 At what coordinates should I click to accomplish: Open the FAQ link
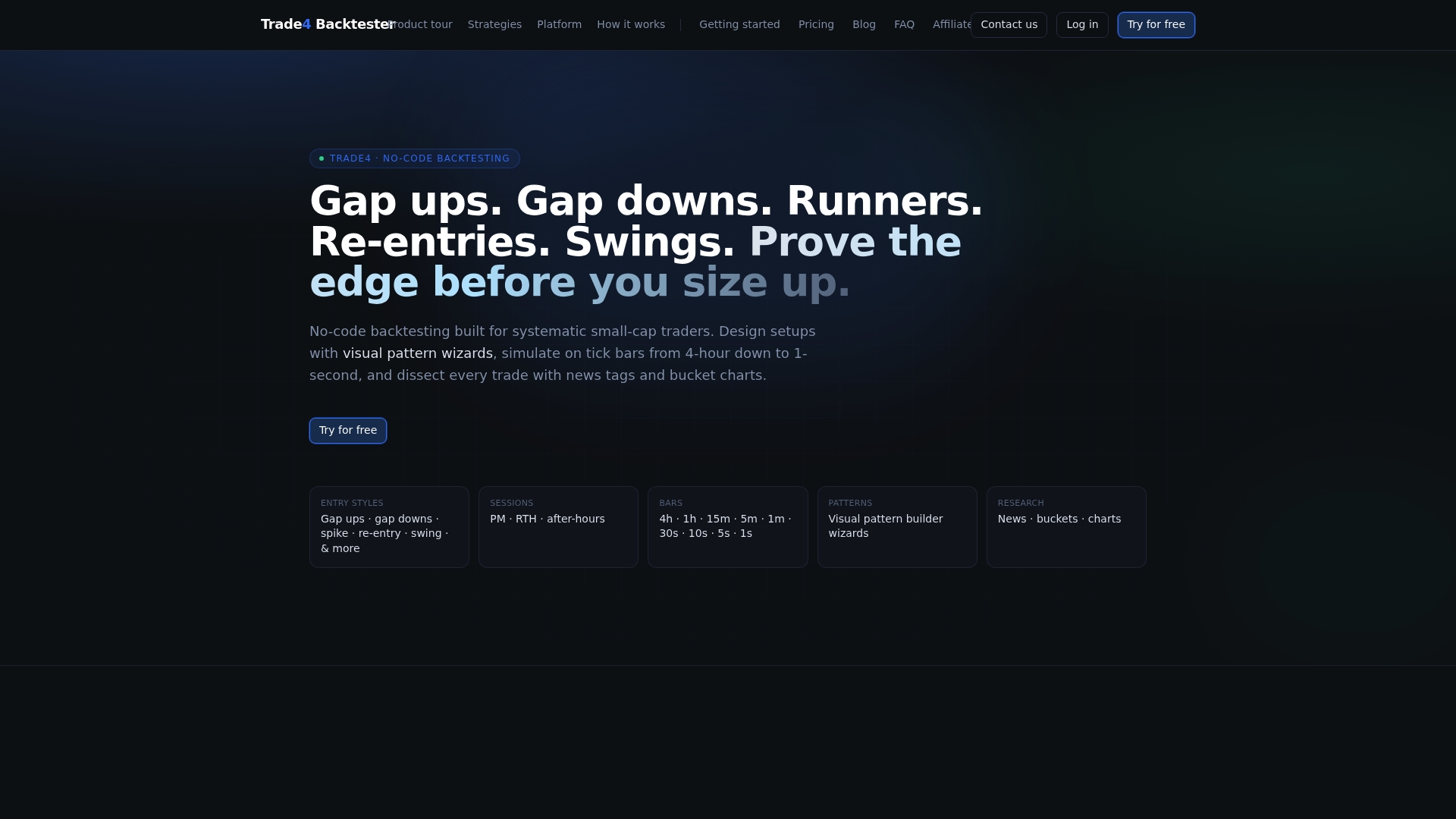pyautogui.click(x=904, y=24)
